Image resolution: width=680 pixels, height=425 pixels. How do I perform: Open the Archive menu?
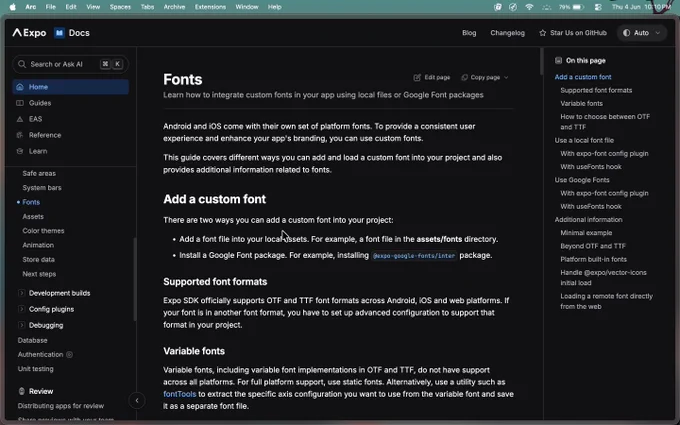(174, 7)
